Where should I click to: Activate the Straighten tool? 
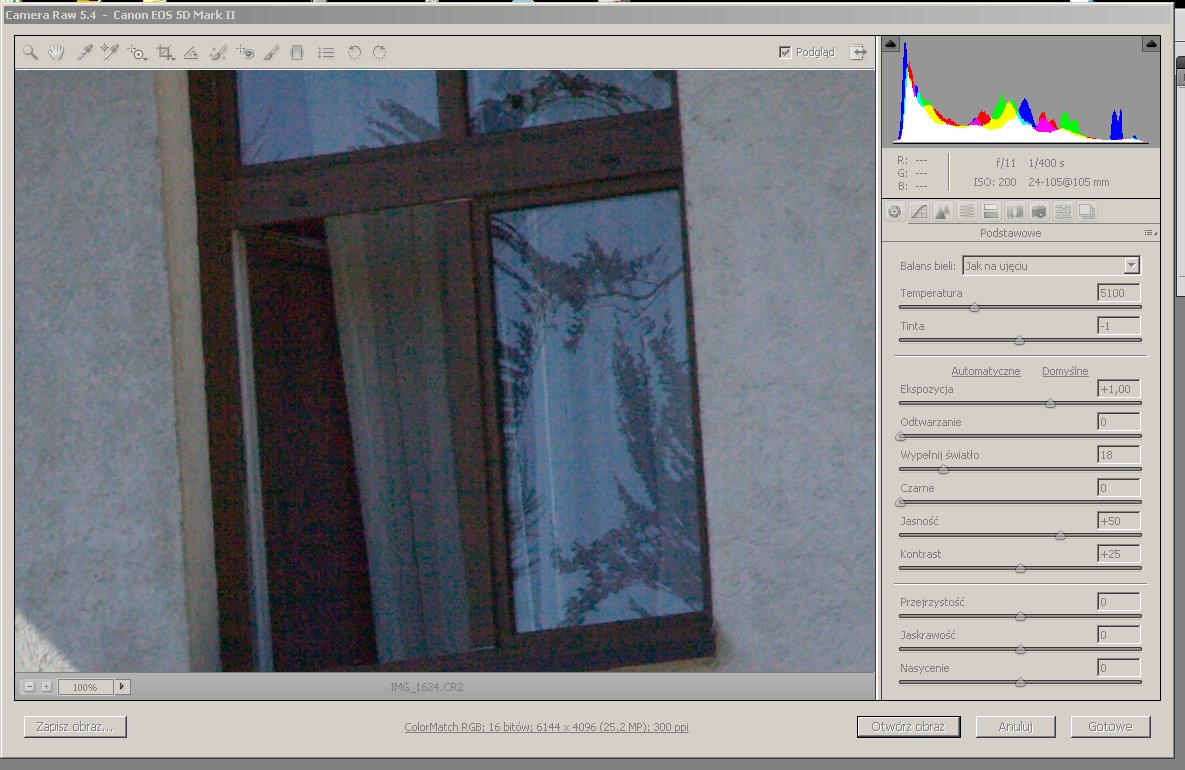pos(191,53)
